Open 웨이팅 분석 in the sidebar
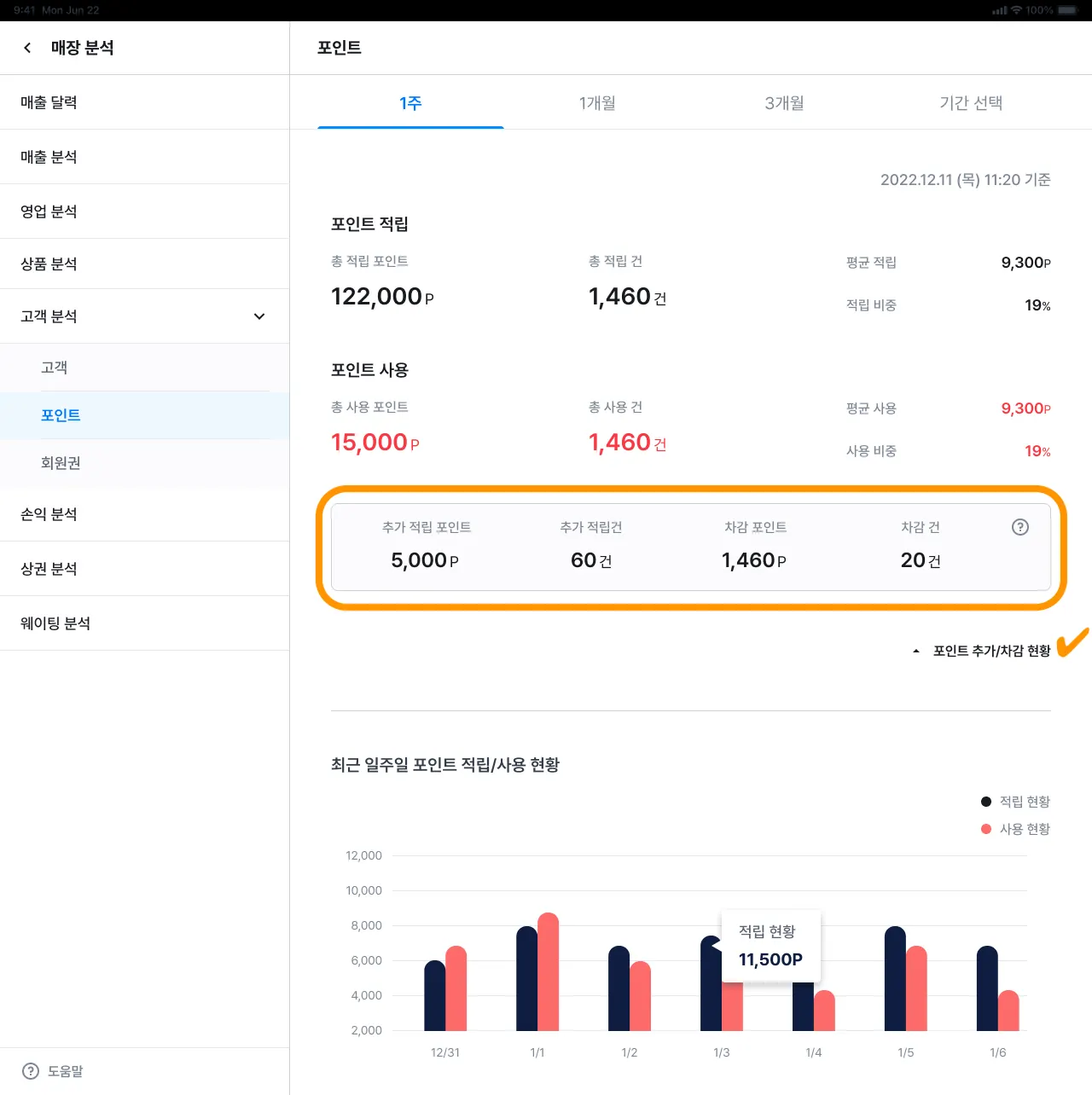 click(144, 623)
